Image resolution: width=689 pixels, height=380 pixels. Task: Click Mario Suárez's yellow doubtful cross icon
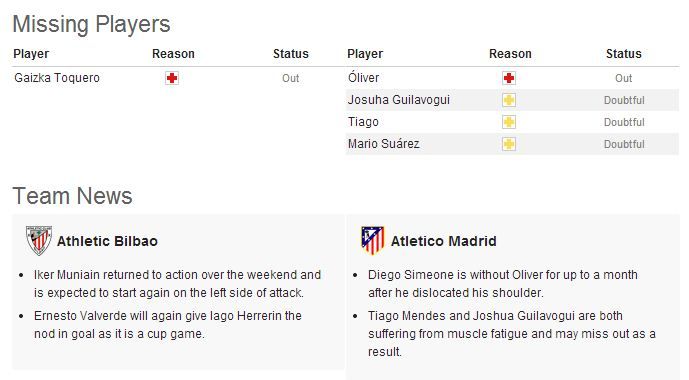(x=509, y=144)
